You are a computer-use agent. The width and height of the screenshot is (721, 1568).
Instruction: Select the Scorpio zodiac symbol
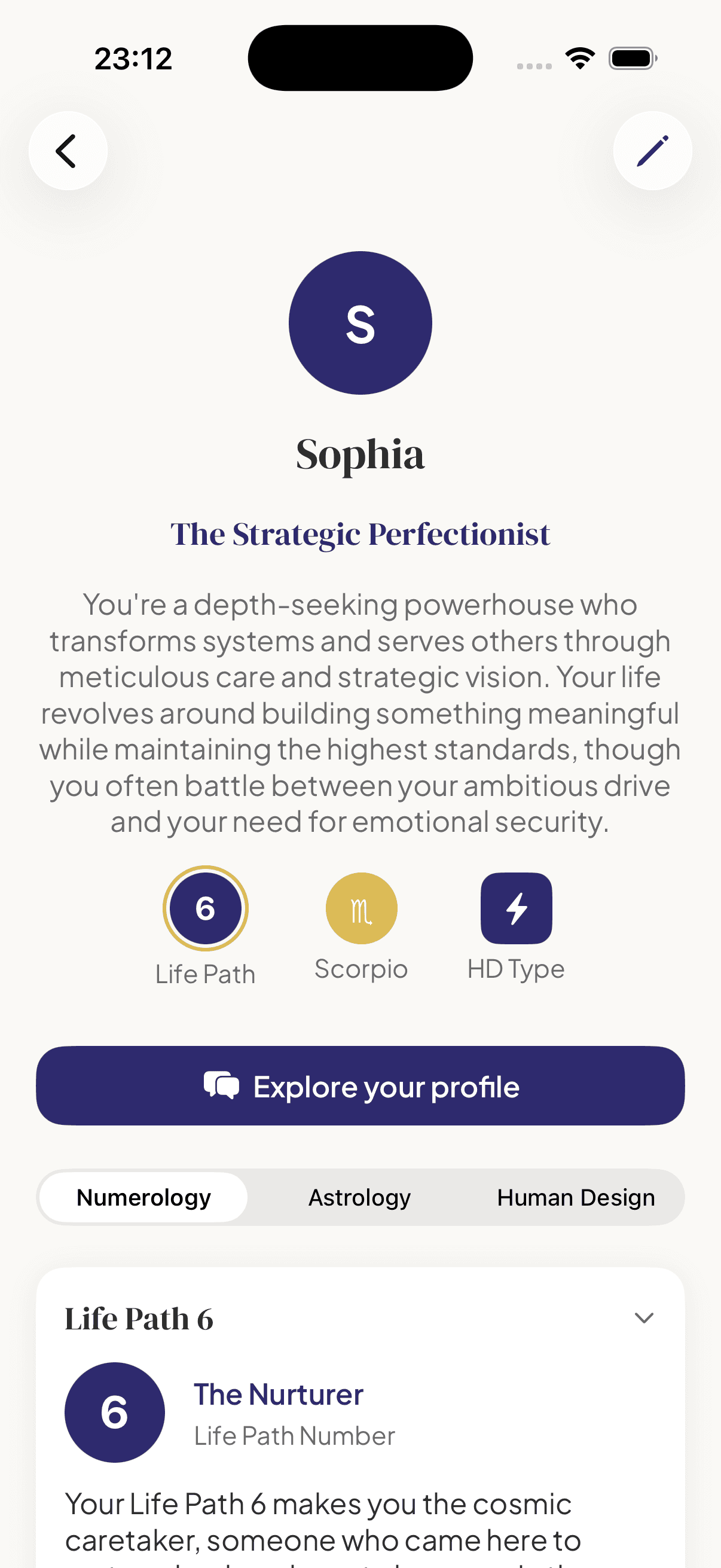point(361,908)
